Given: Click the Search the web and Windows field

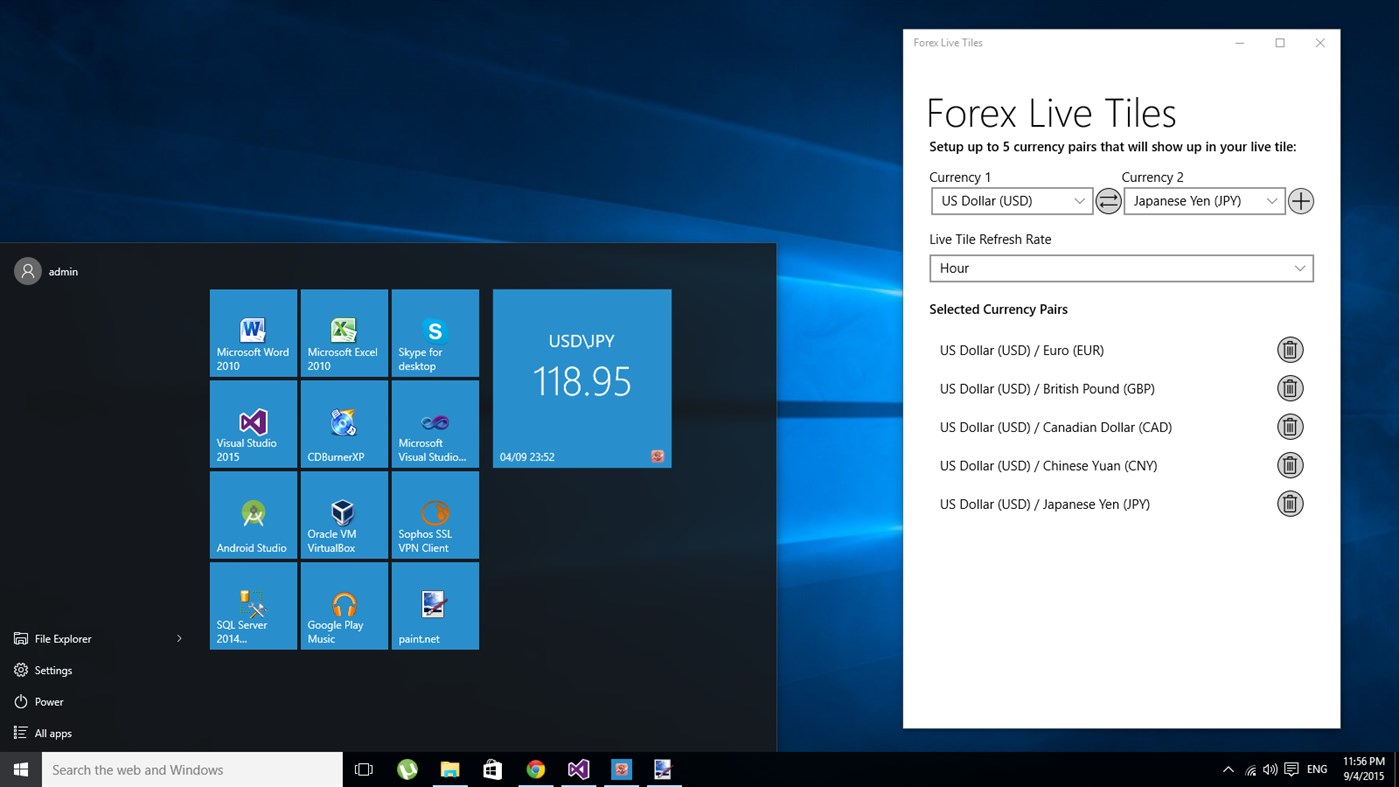Looking at the screenshot, I should click(x=190, y=770).
